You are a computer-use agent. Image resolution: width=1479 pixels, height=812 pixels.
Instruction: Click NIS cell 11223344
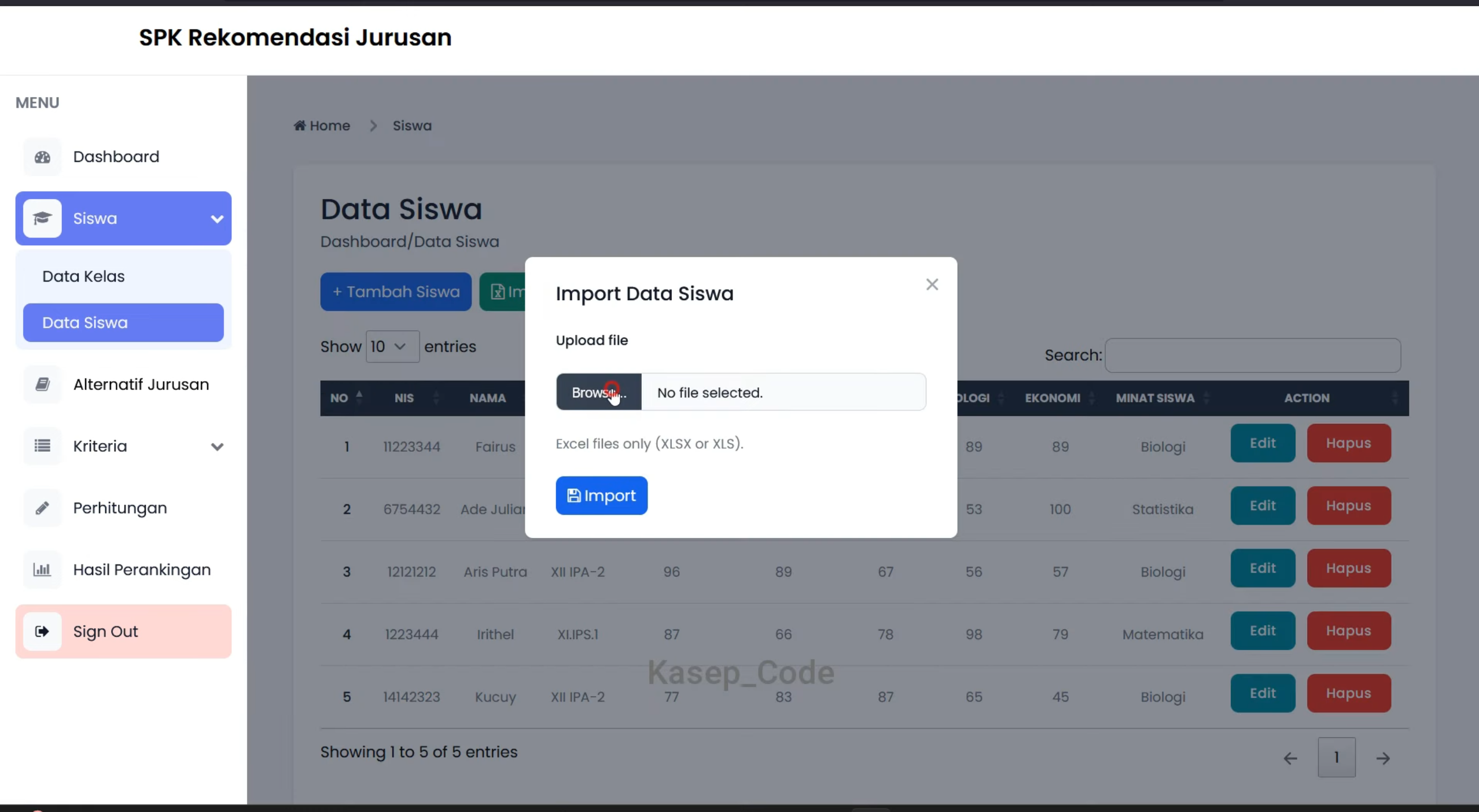pyautogui.click(x=411, y=446)
